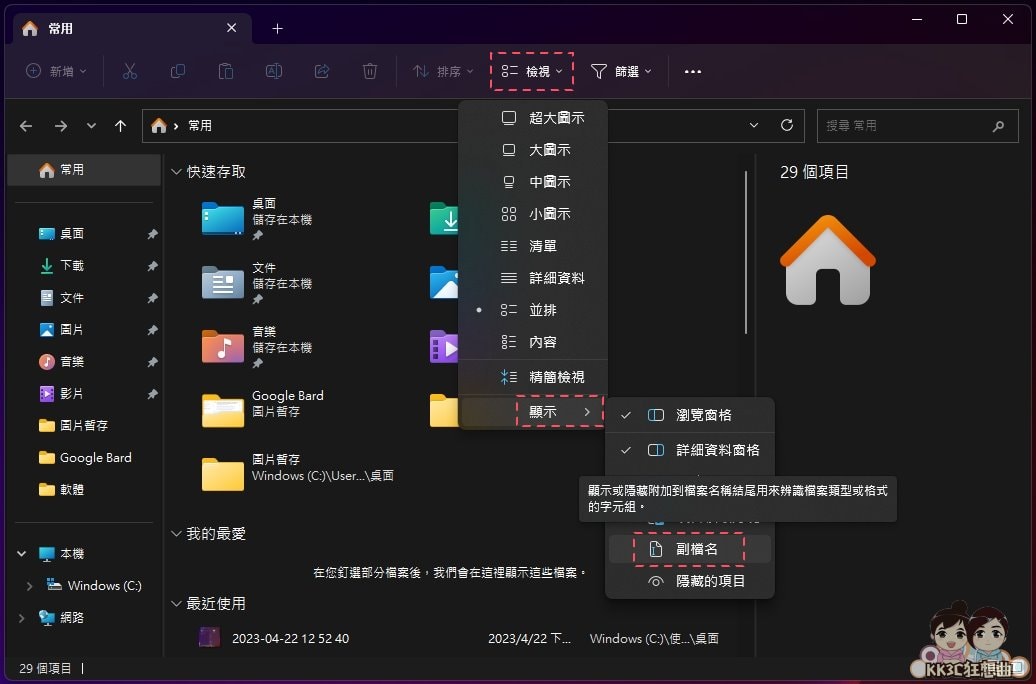Viewport: 1036px width, 684px height.
Task: Open 音樂 folder icon in quick access
Action: tap(223, 347)
